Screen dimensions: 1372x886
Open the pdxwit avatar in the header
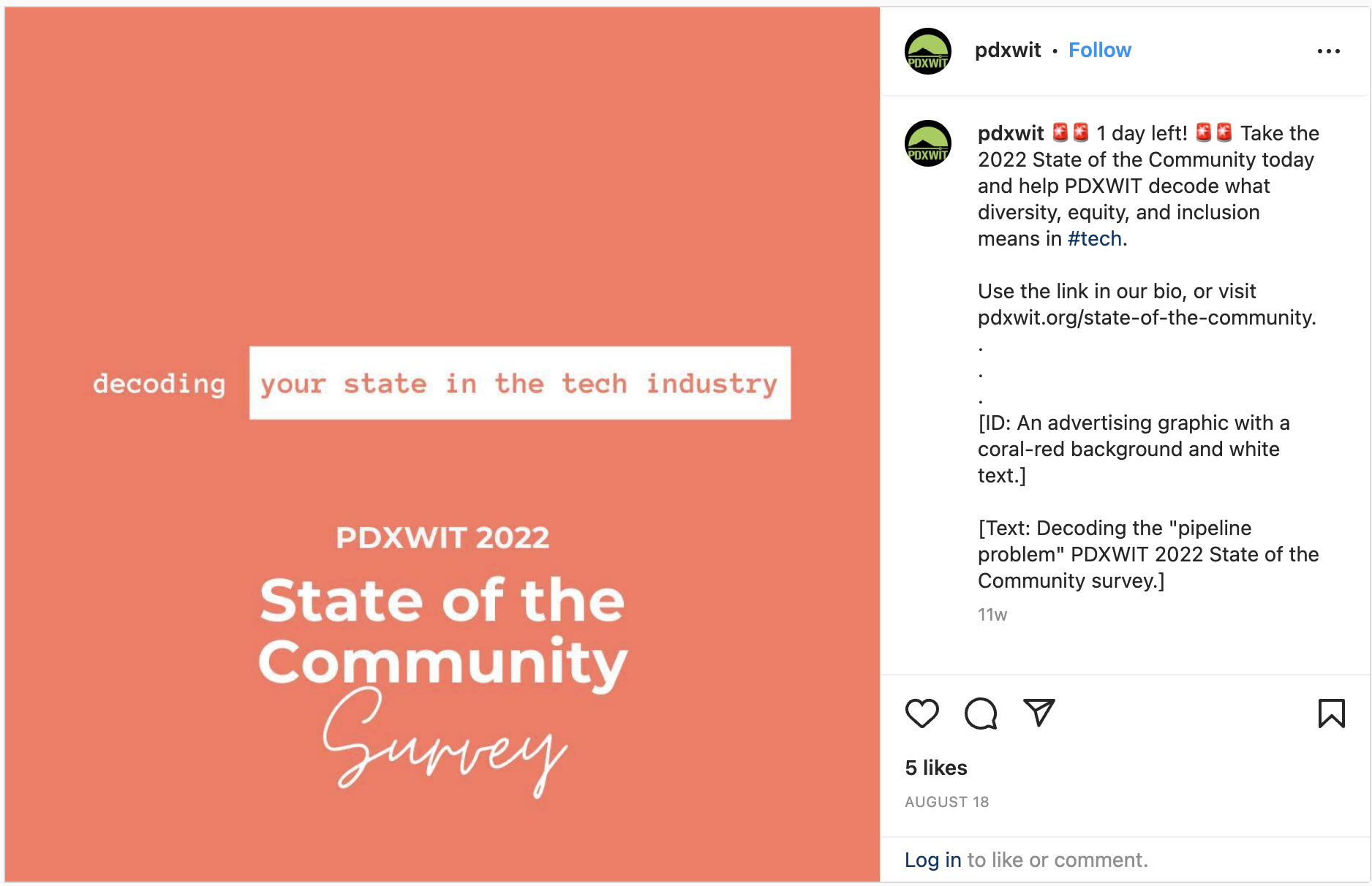928,51
